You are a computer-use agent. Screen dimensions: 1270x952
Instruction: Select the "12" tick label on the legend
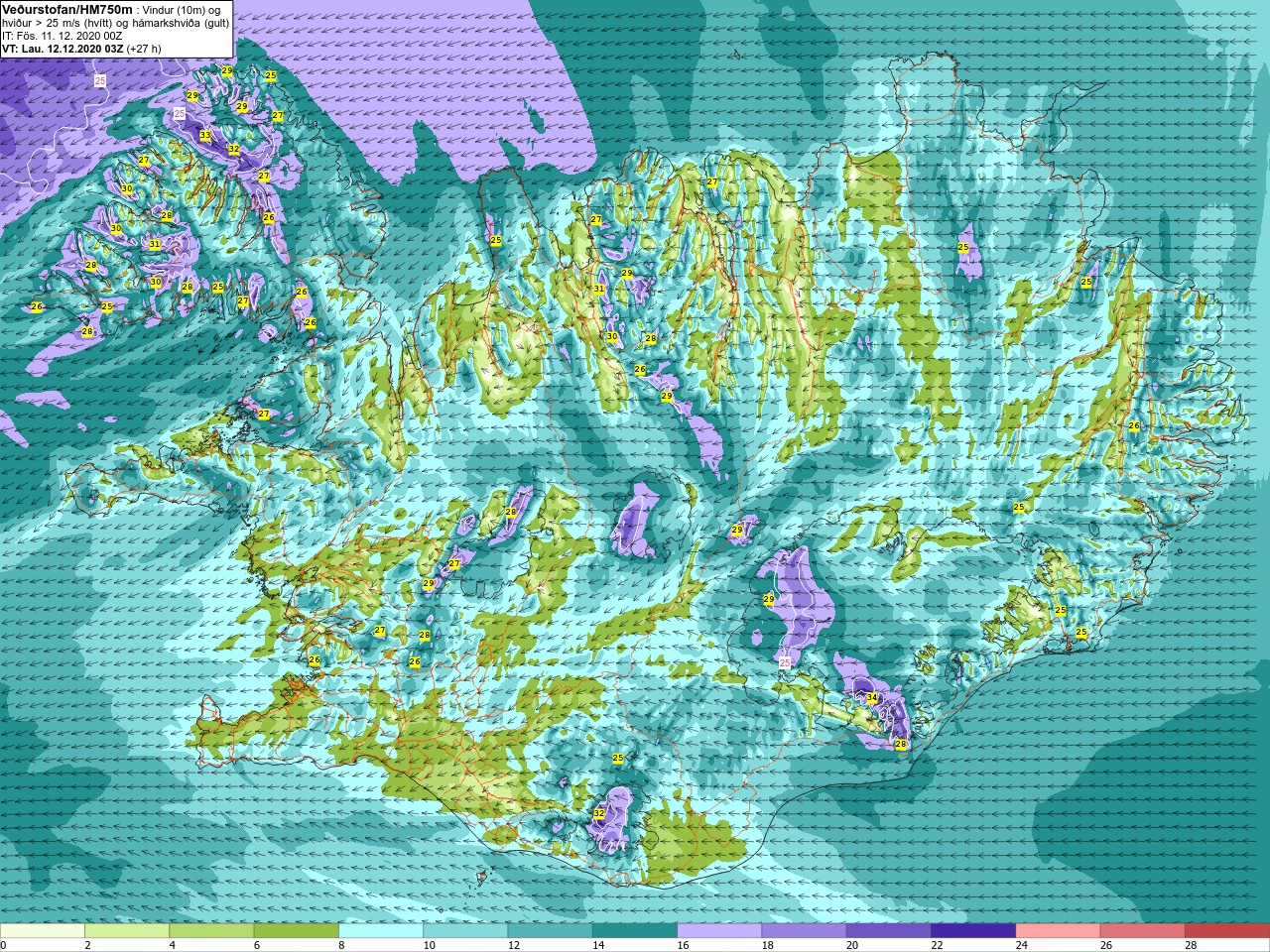pyautogui.click(x=513, y=945)
